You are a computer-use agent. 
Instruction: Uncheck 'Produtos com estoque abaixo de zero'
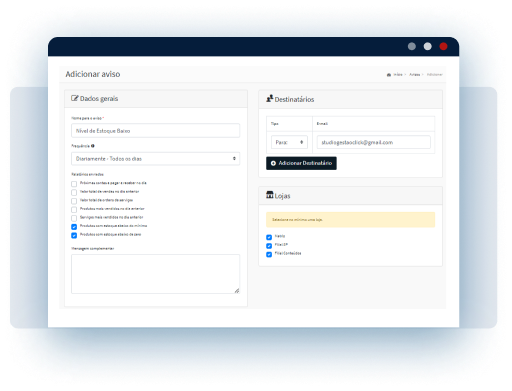(x=74, y=236)
